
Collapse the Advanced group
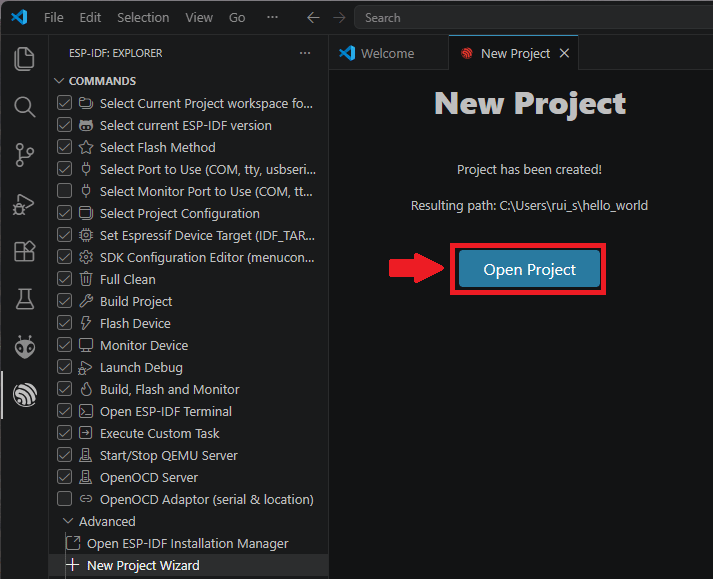(x=68, y=521)
